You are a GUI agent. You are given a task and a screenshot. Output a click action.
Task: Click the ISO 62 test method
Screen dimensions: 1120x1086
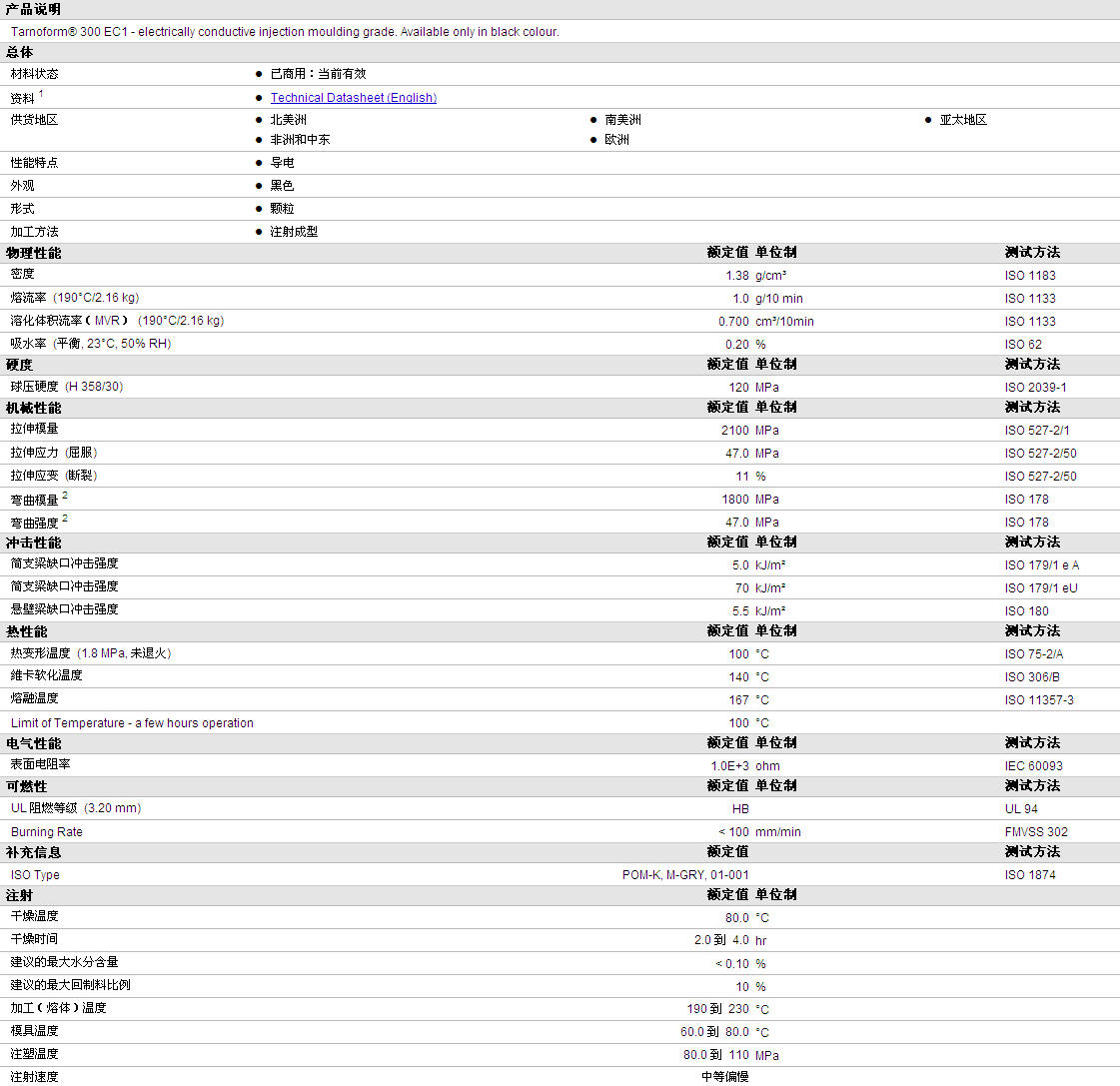1023,345
